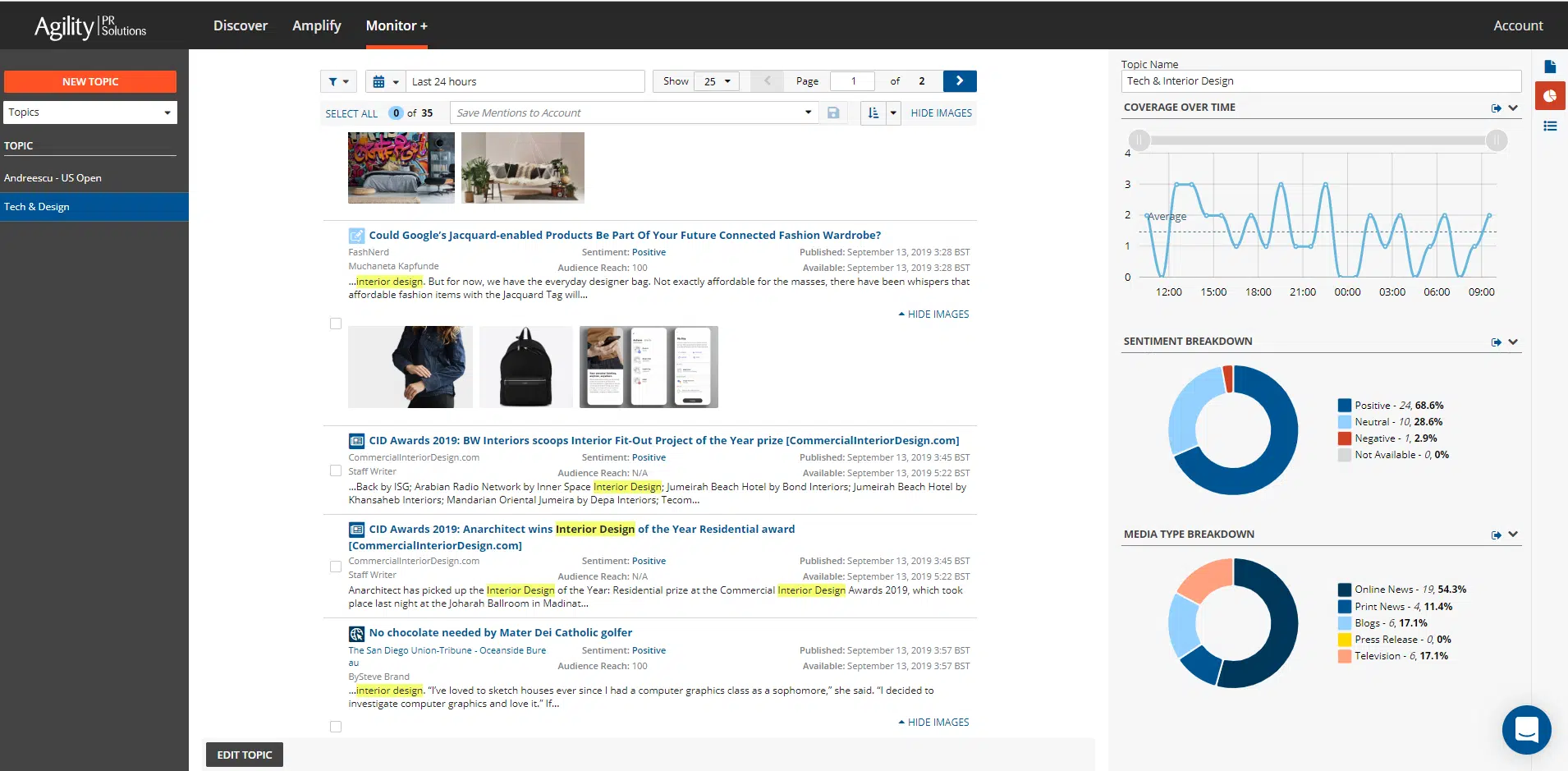Click the NEW TOPIC button
The image size is (1568, 771).
click(x=90, y=81)
